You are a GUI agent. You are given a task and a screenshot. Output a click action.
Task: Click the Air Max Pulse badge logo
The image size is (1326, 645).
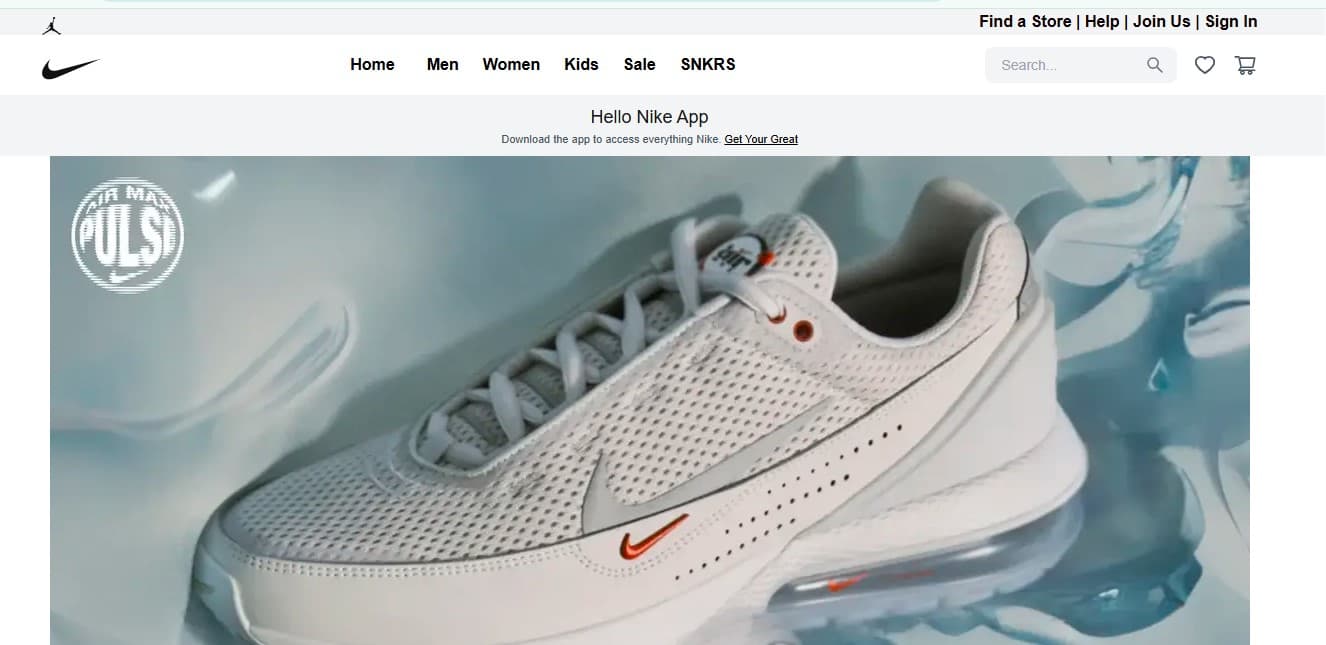click(128, 236)
